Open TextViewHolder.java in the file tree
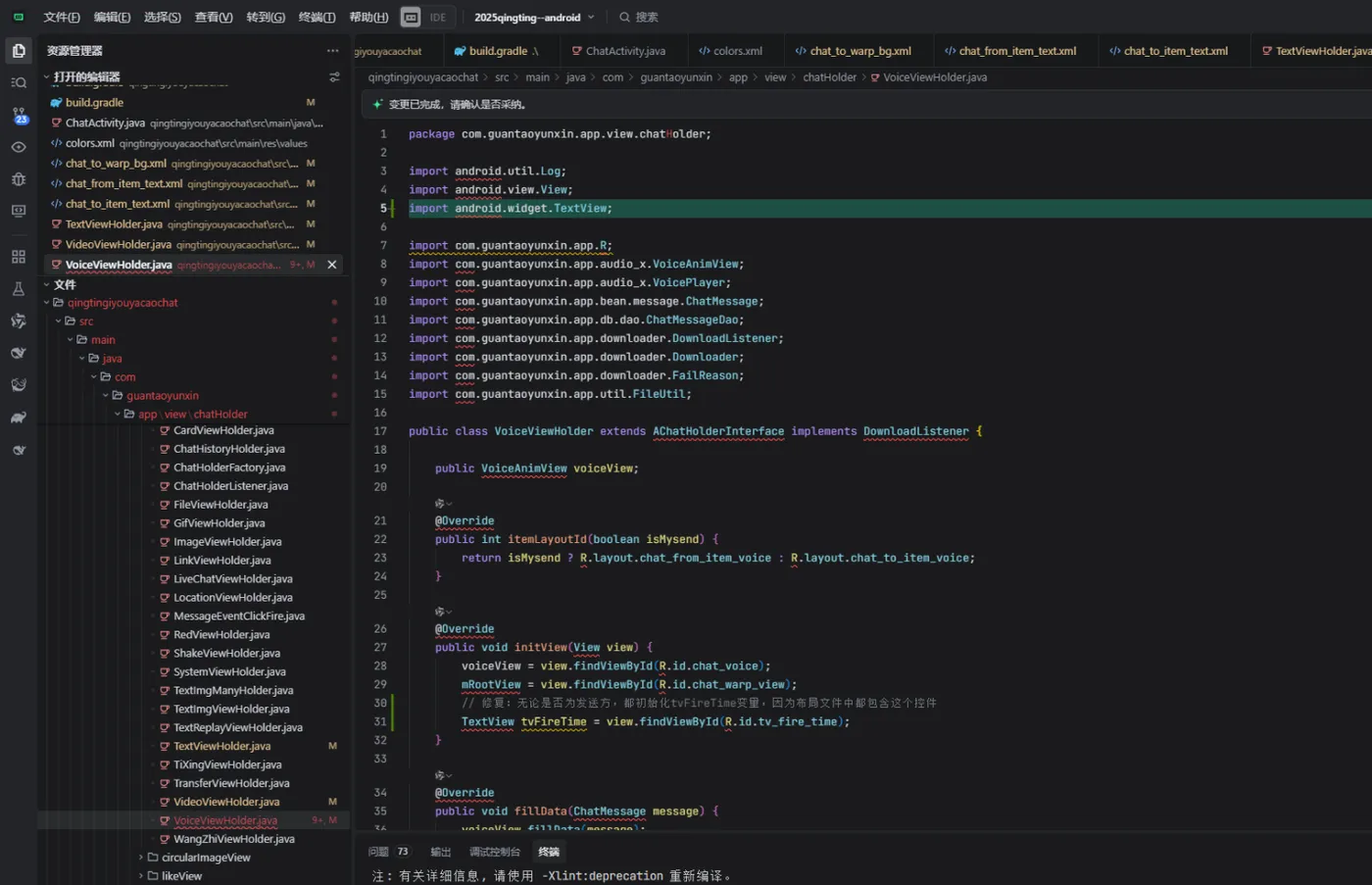 point(221,746)
